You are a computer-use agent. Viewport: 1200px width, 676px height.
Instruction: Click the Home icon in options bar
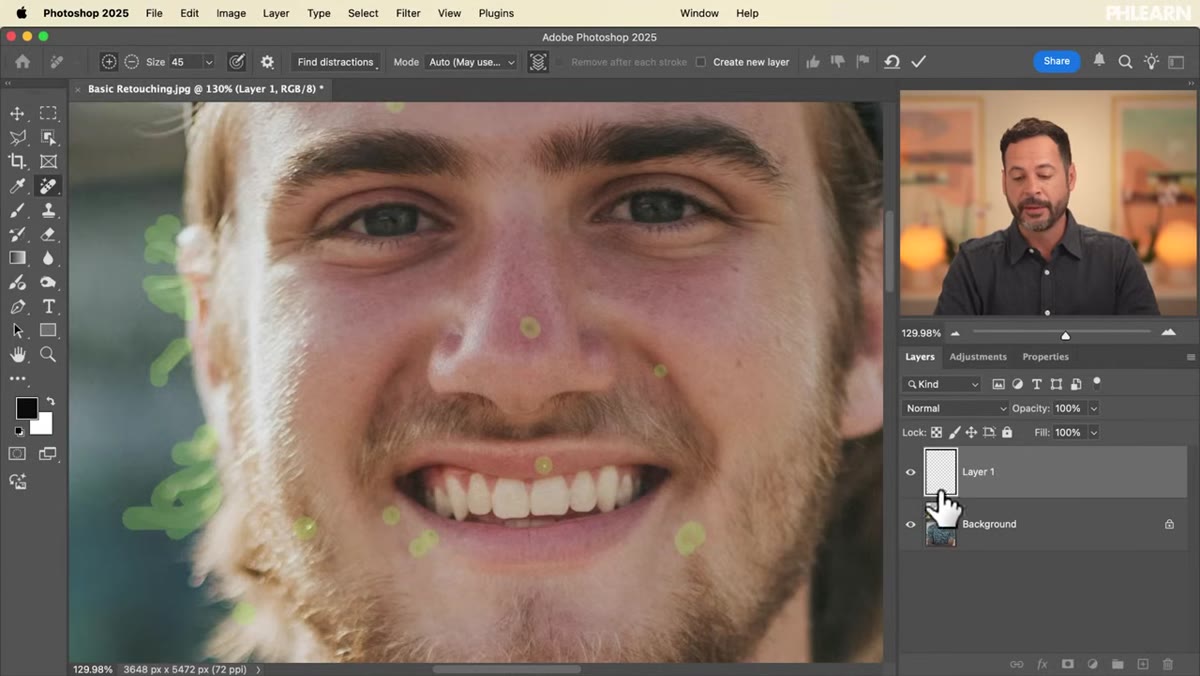[22, 62]
